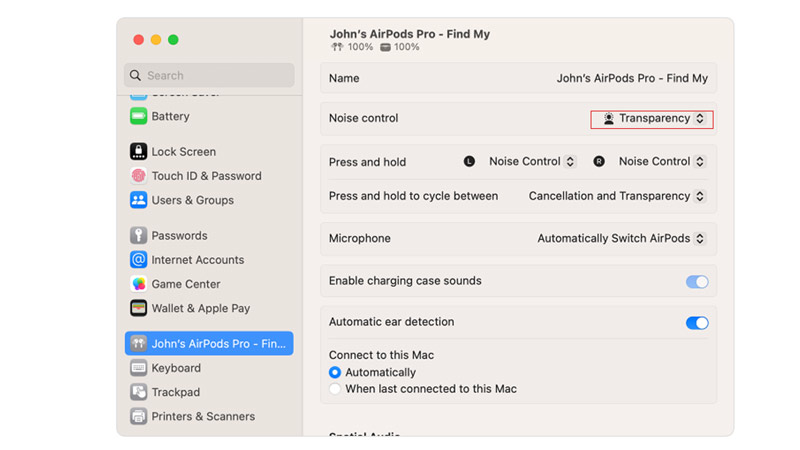The height and width of the screenshot is (450, 800).
Task: Click the Microphone label
Action: tap(360, 239)
